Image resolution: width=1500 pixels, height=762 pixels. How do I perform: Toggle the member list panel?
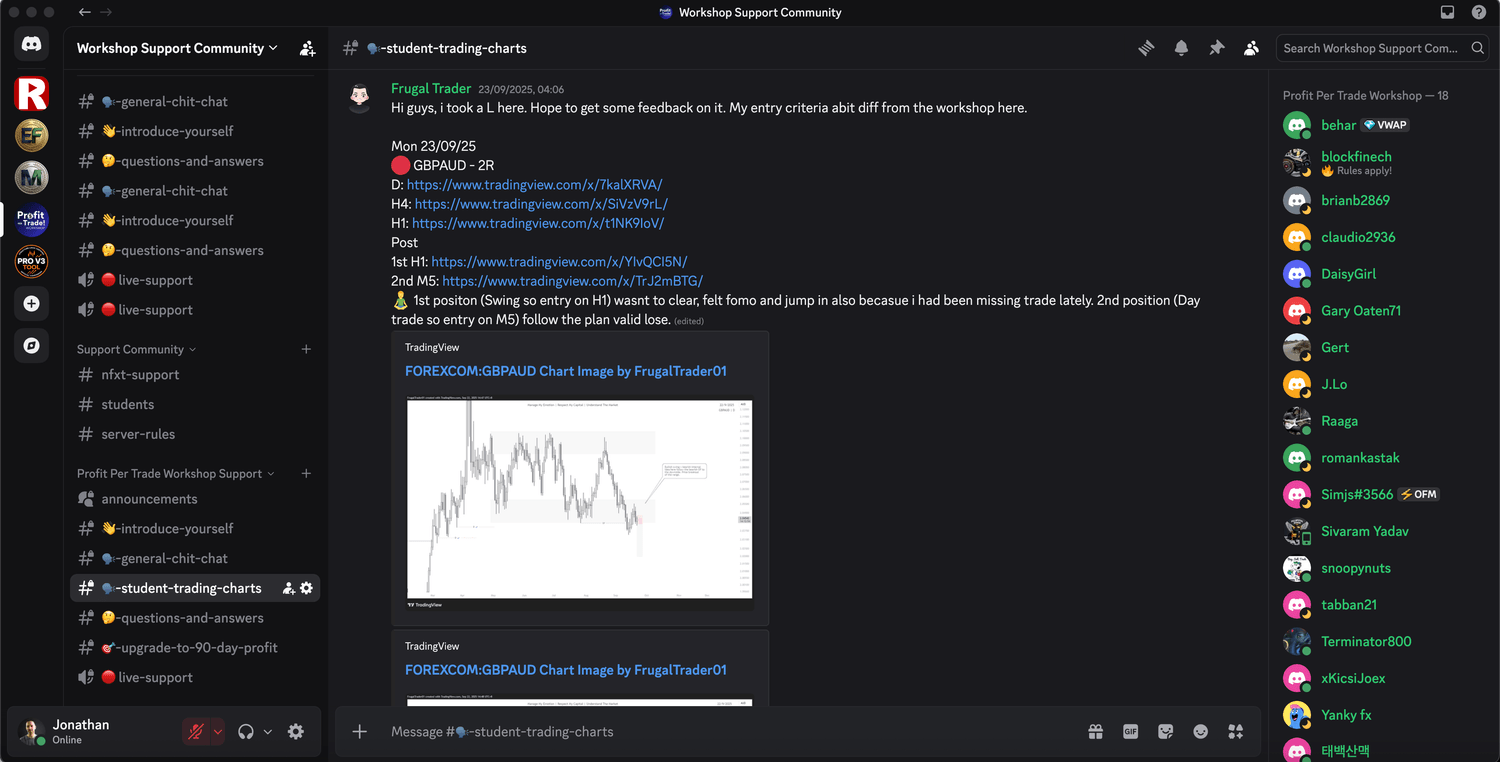click(x=1251, y=48)
